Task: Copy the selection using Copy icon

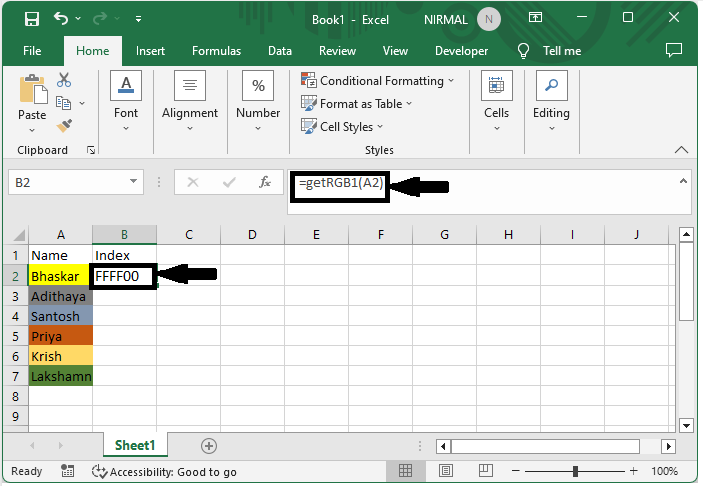Action: point(63,103)
